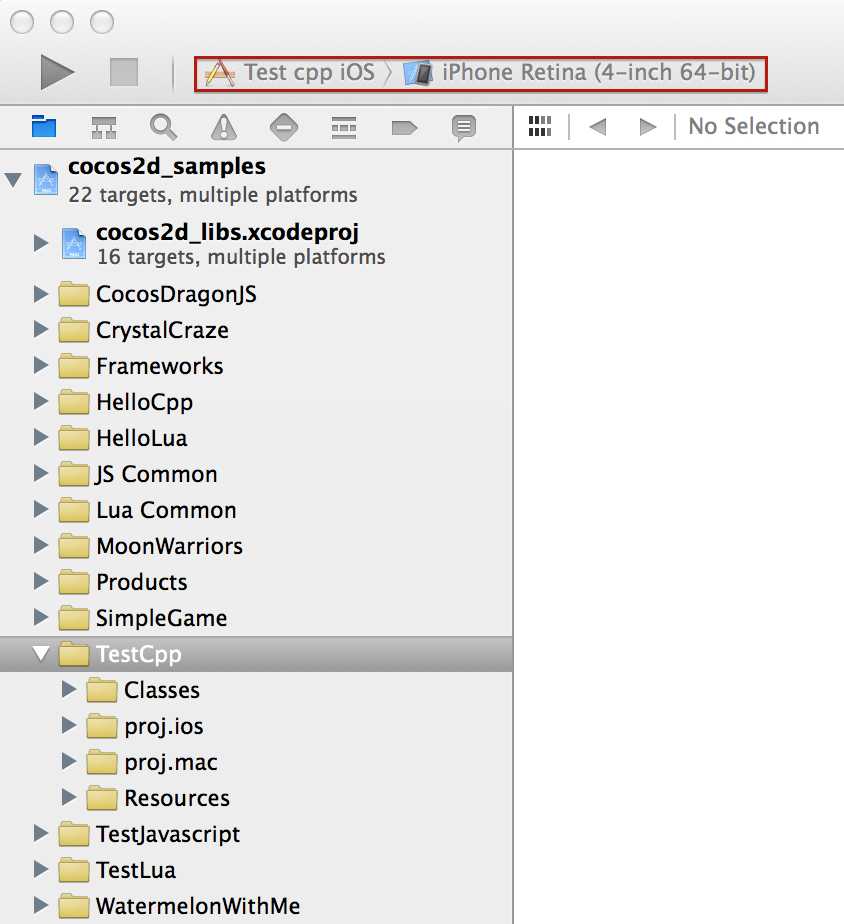This screenshot has height=924, width=844.
Task: Collapse the TestCpp folder
Action: [x=41, y=654]
